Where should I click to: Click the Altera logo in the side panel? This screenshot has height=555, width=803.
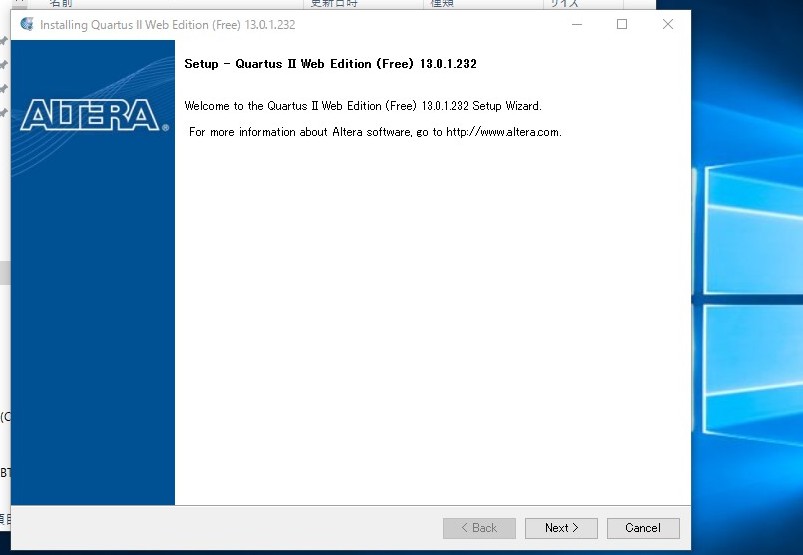(94, 115)
